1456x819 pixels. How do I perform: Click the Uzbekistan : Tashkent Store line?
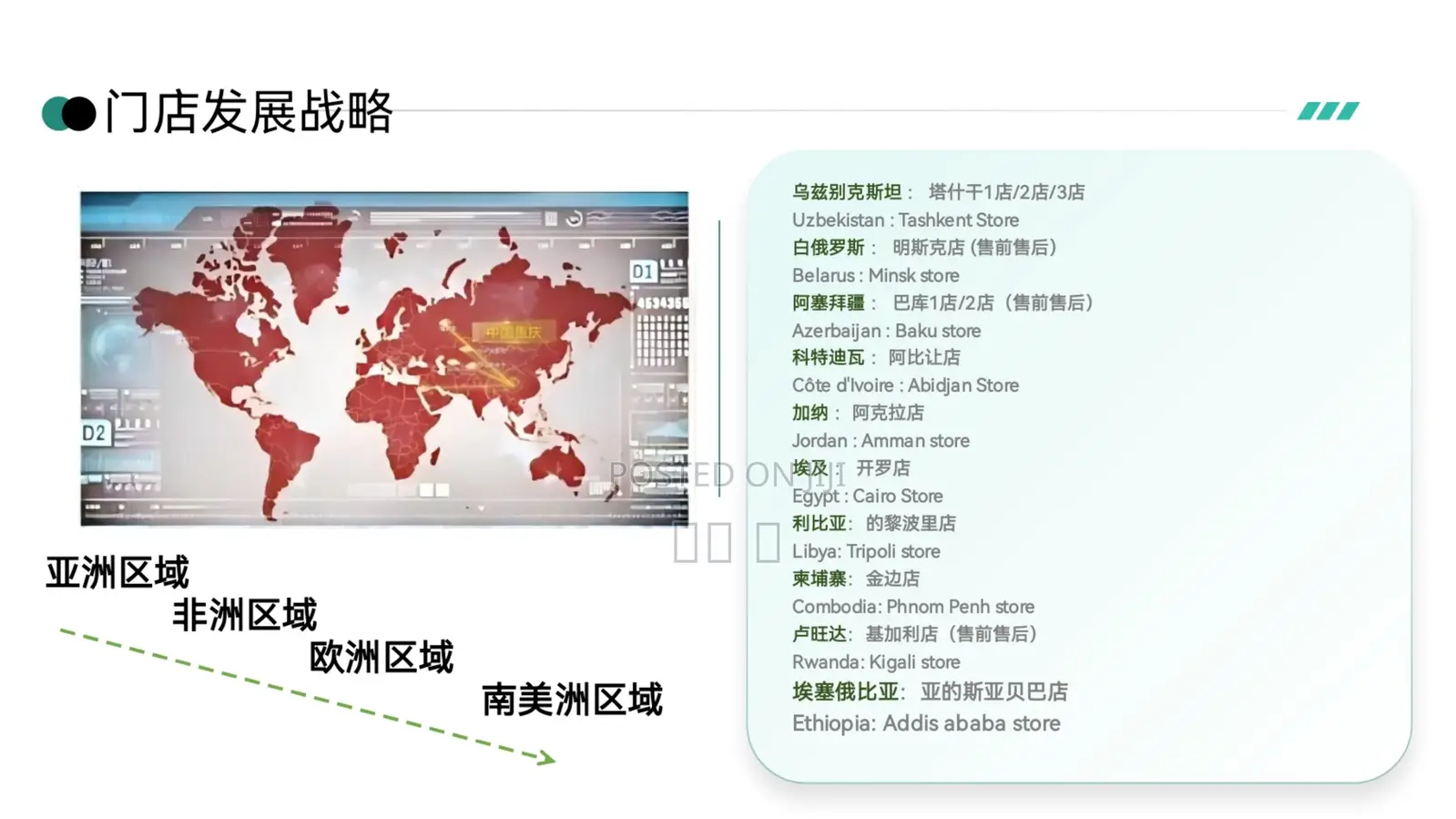[x=904, y=220]
